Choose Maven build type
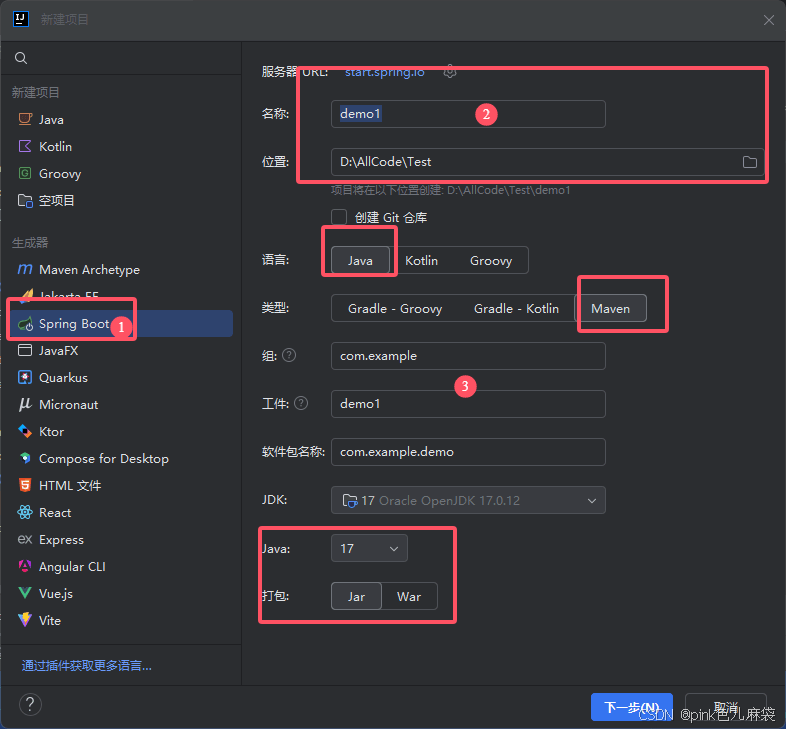The image size is (786, 729). pos(611,308)
